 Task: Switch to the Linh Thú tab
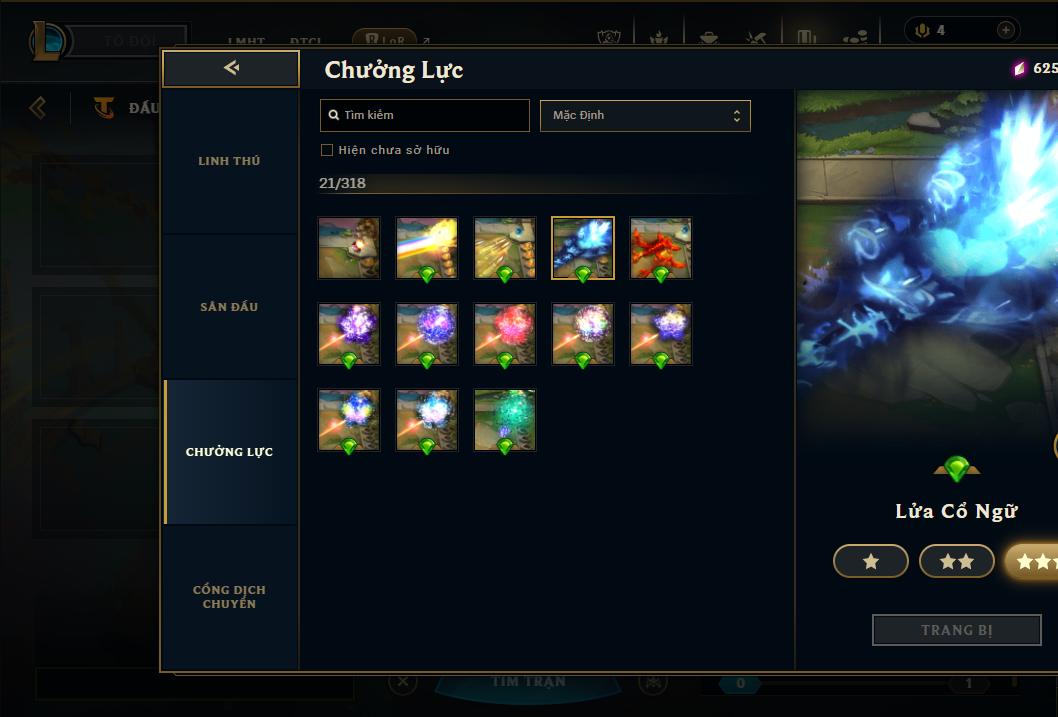coord(229,161)
